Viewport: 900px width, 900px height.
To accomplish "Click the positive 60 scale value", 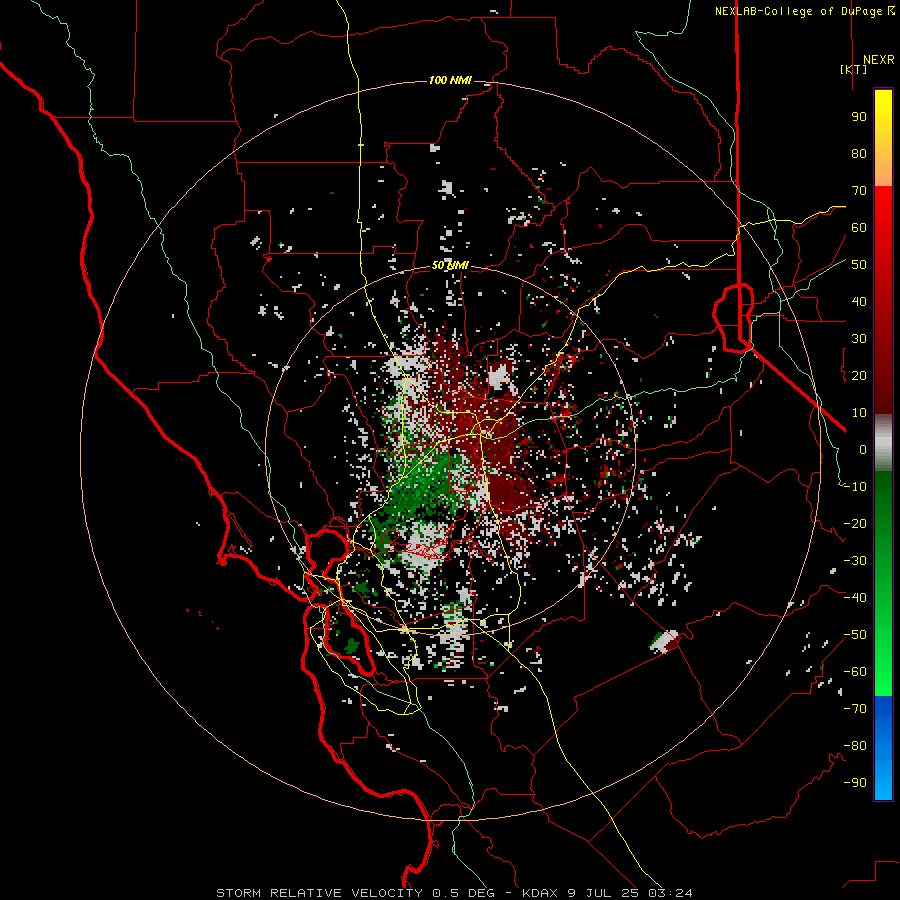I will click(x=859, y=227).
